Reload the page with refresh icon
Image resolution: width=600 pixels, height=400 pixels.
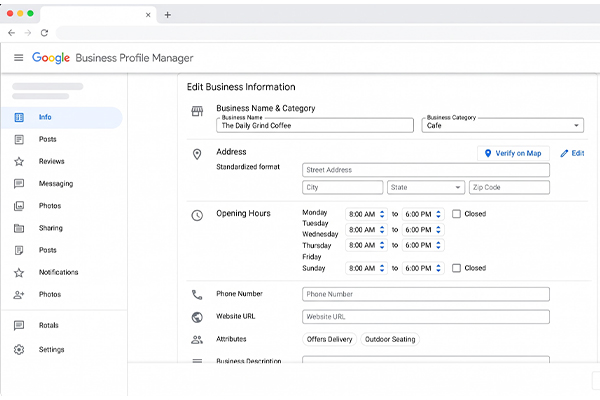pos(44,33)
